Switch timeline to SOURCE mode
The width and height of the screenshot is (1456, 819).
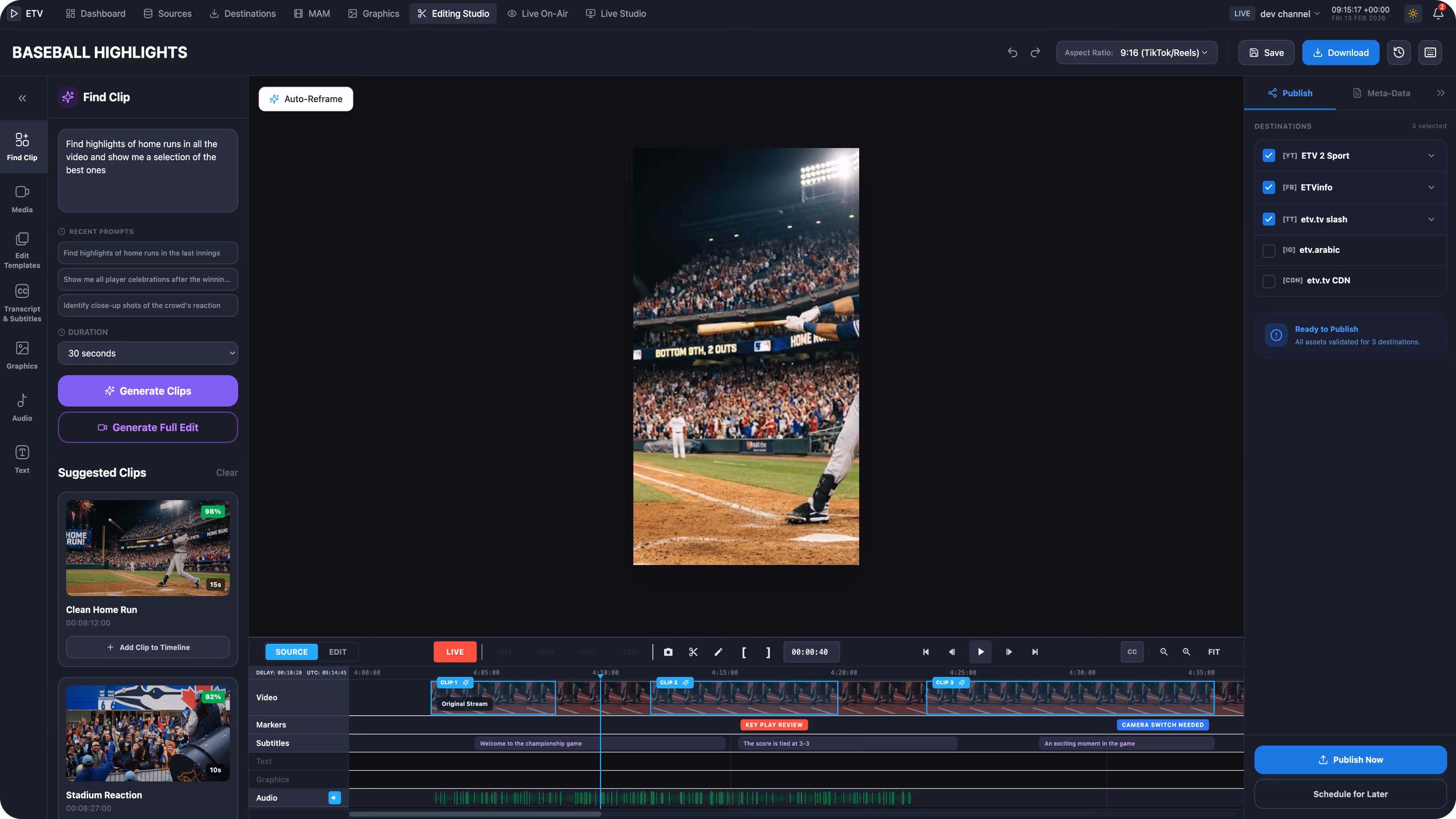(291, 652)
